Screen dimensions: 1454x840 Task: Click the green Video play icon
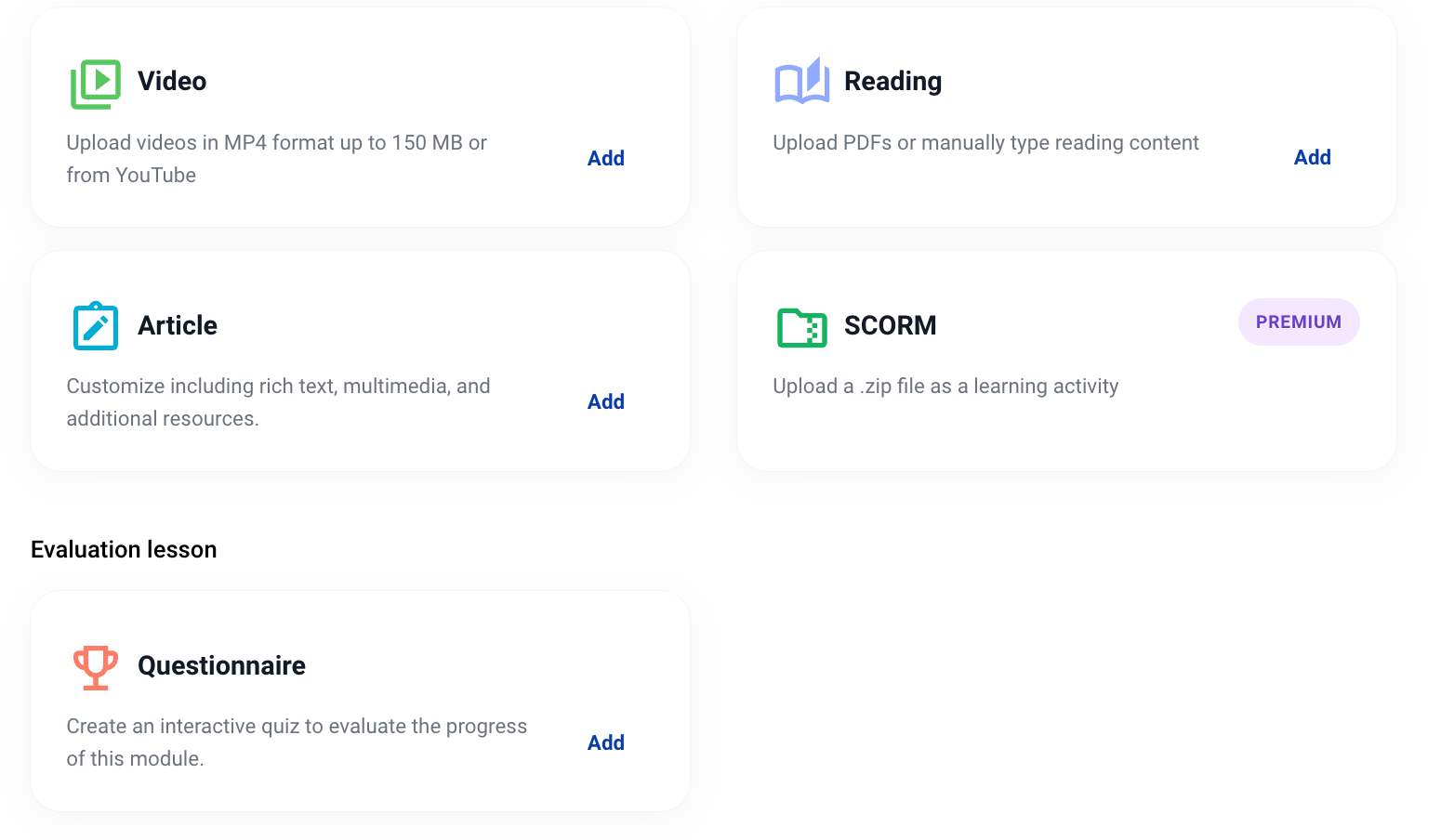click(x=96, y=84)
